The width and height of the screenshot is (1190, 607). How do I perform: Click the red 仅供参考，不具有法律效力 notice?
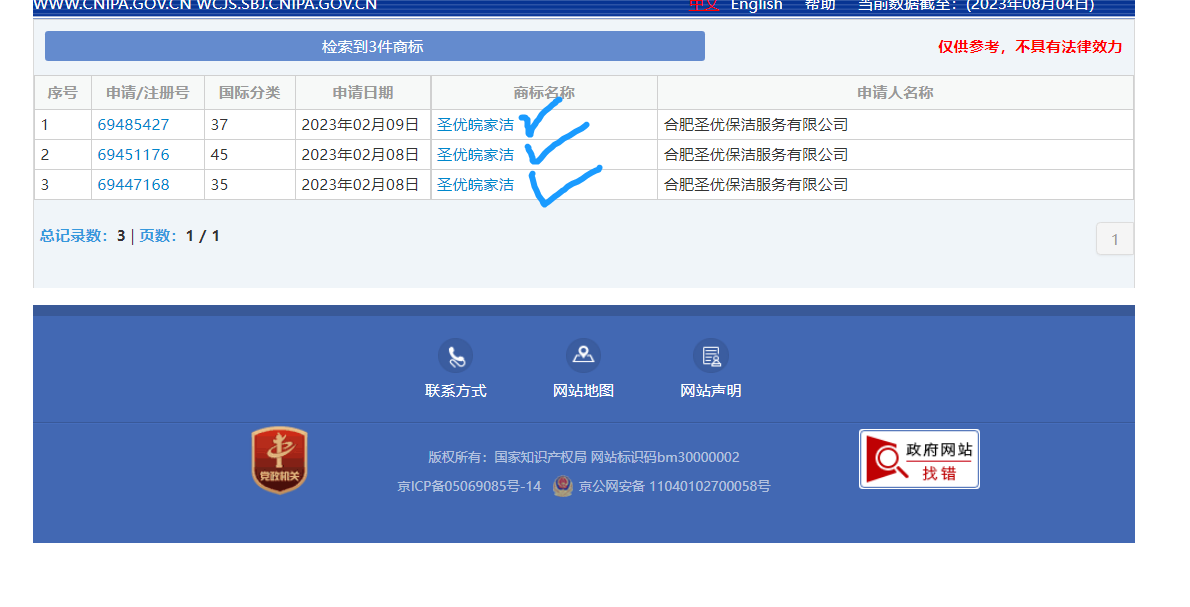pos(1030,47)
